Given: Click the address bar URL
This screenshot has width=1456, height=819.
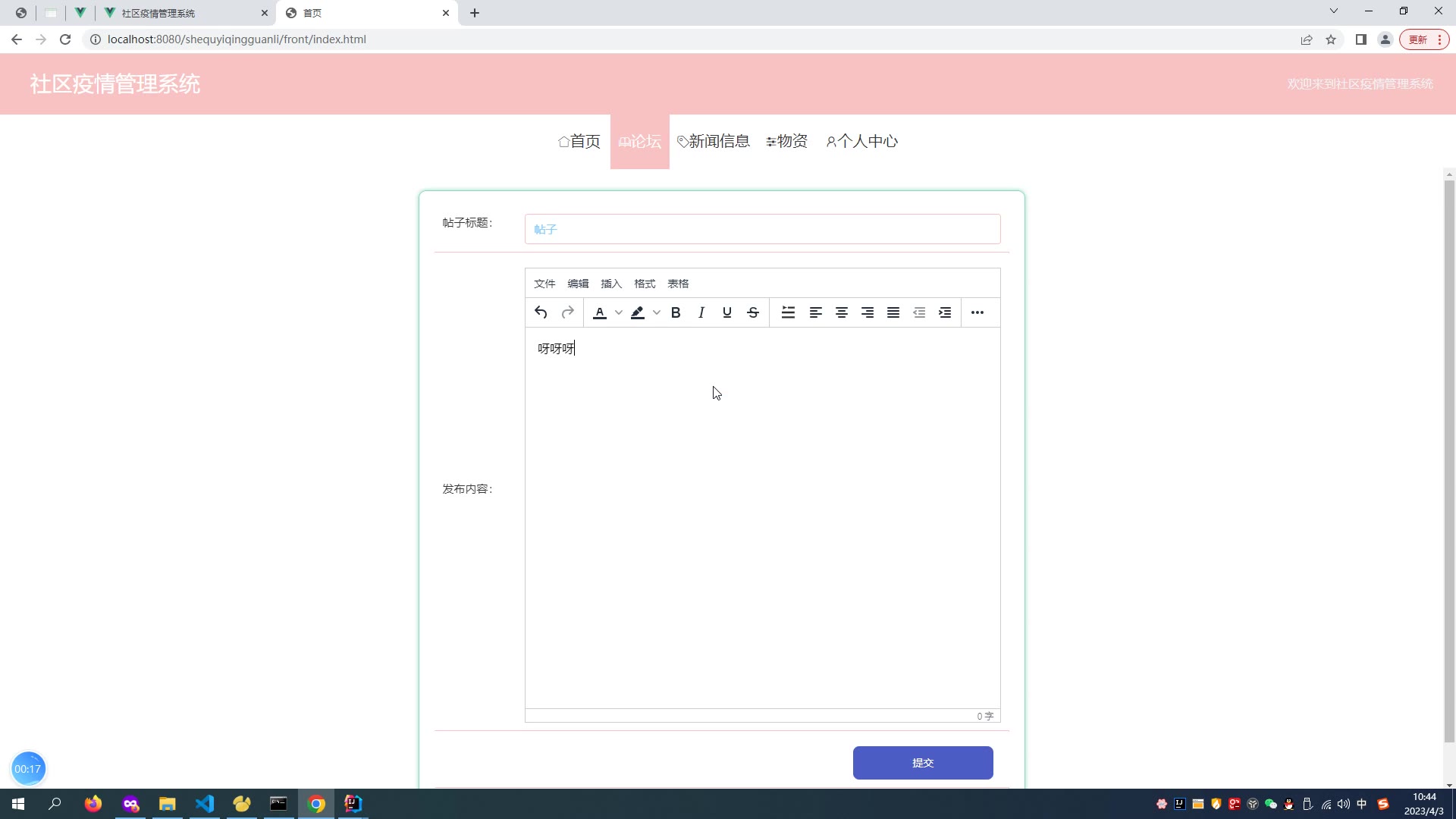Looking at the screenshot, I should click(x=237, y=39).
